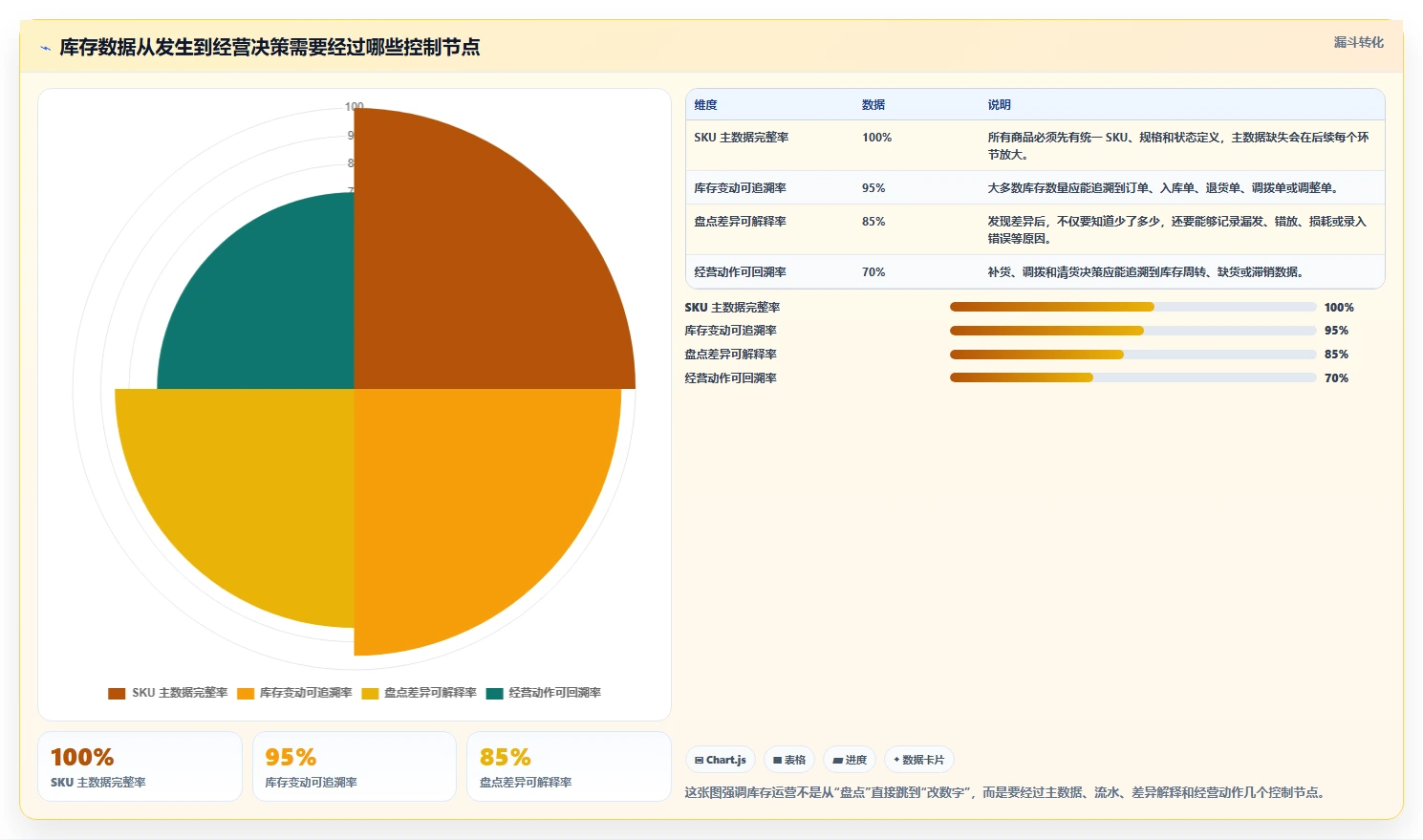Click the footer note about 盘点 and 改数字

click(1006, 792)
